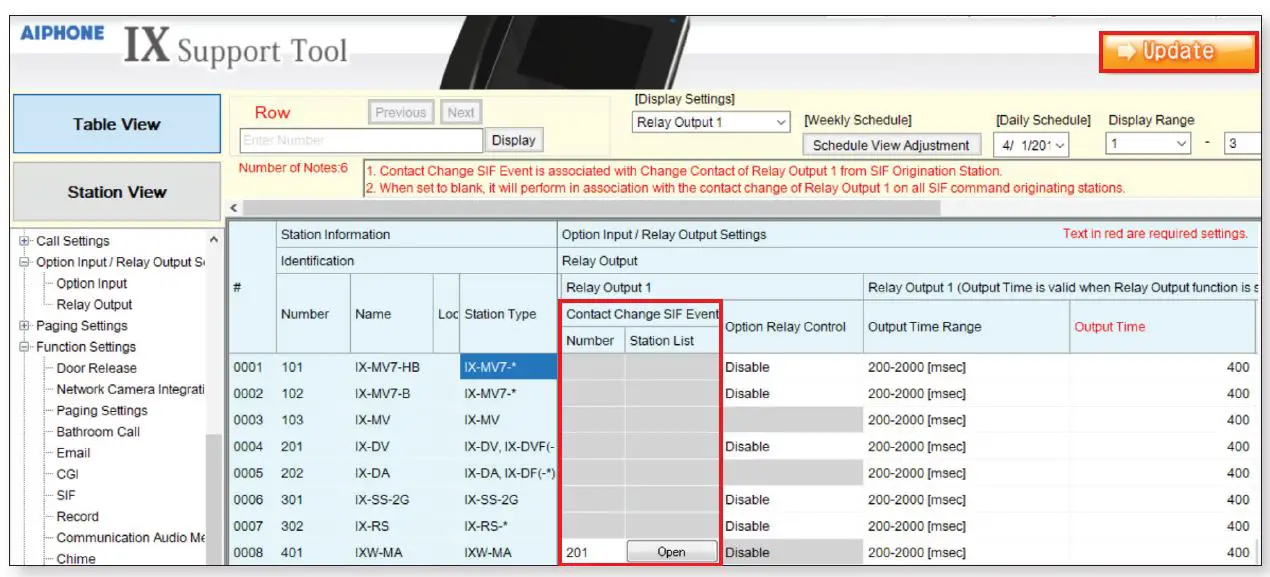
Task: Click the Schedule View Adjustment button
Action: coord(891,145)
